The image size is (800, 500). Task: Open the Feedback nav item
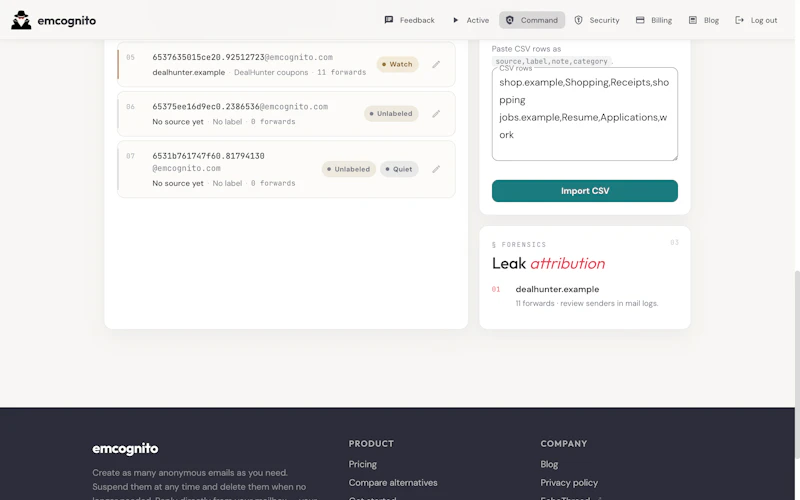pyautogui.click(x=409, y=20)
